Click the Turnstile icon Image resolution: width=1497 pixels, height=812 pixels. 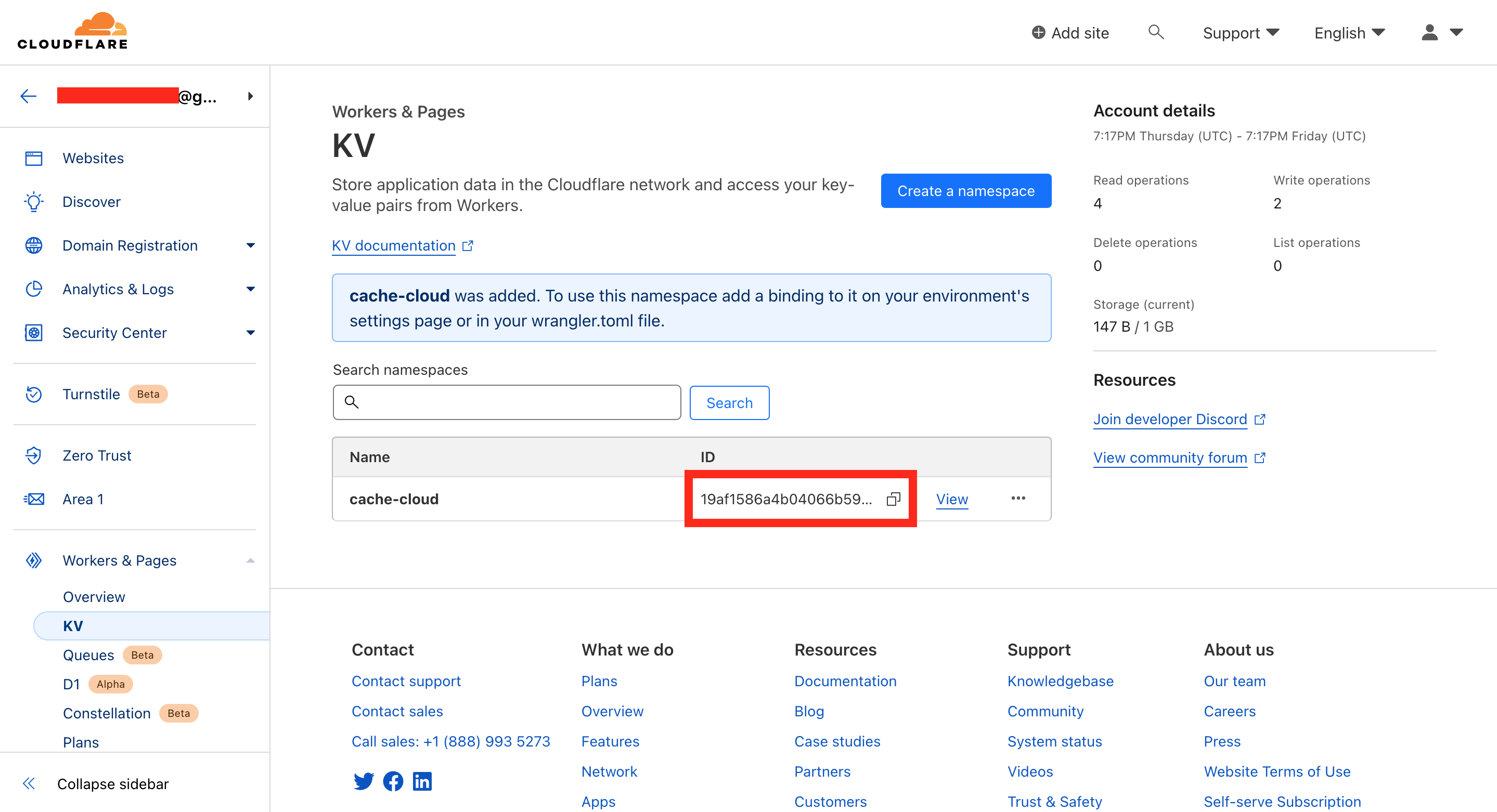34,394
